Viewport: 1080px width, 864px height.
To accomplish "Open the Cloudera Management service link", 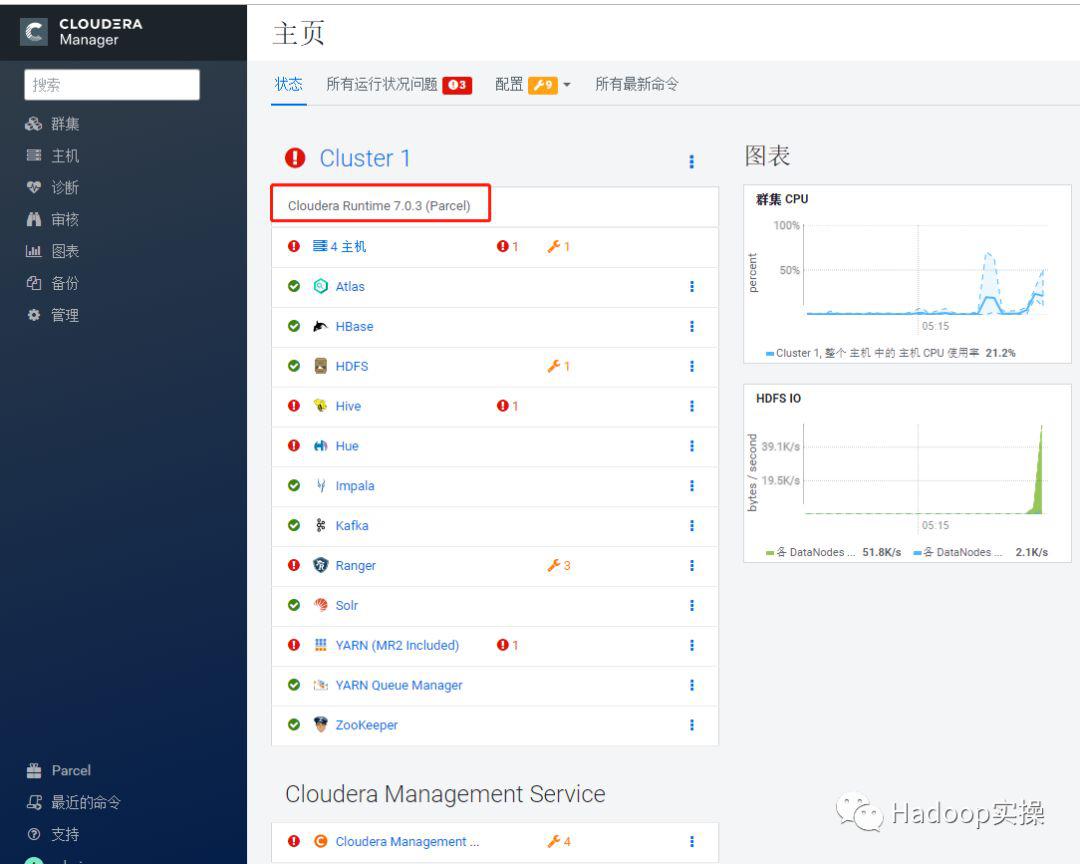I will 407,841.
